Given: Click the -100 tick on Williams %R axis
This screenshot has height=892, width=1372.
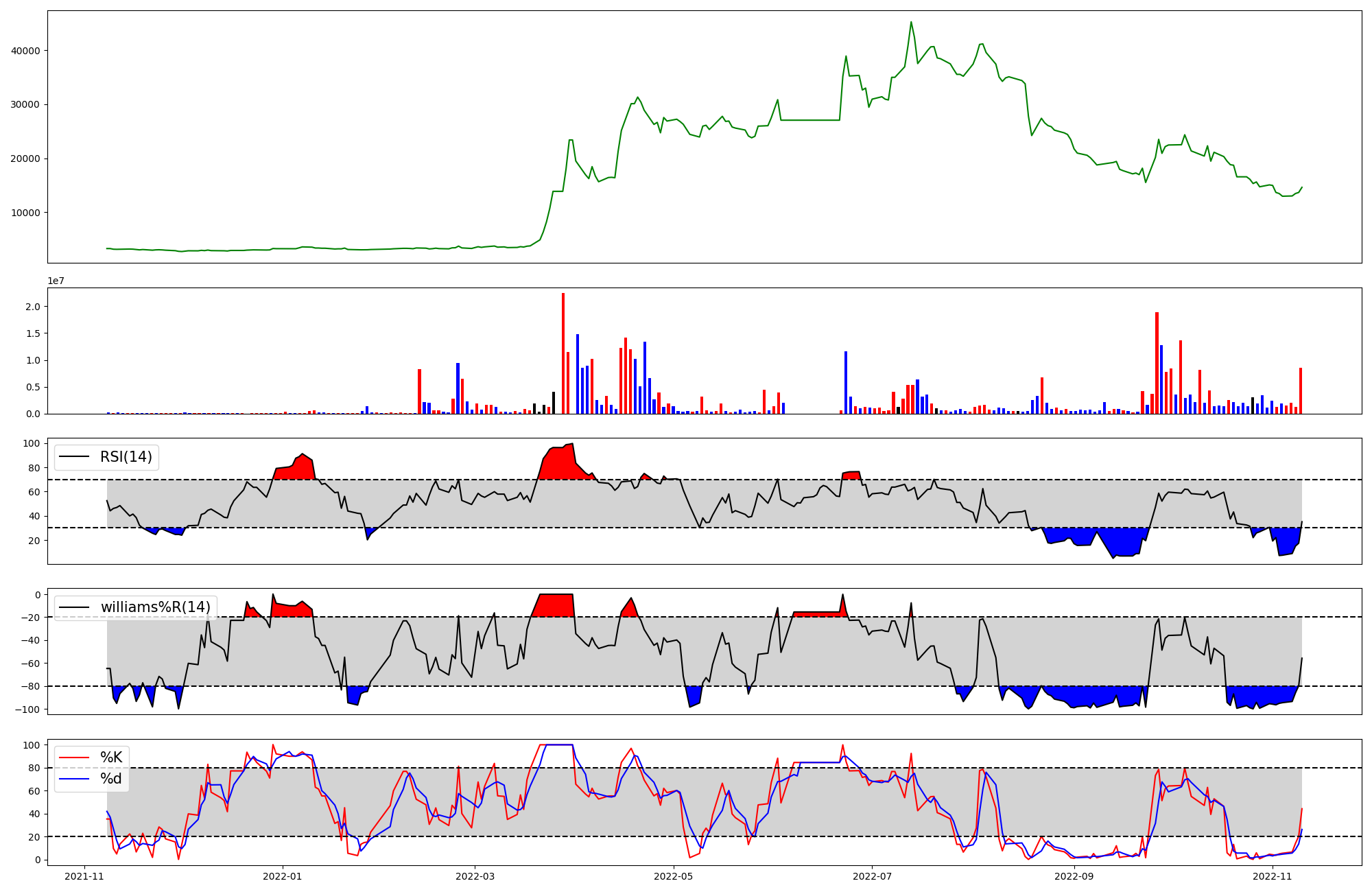Looking at the screenshot, I should click(x=27, y=709).
